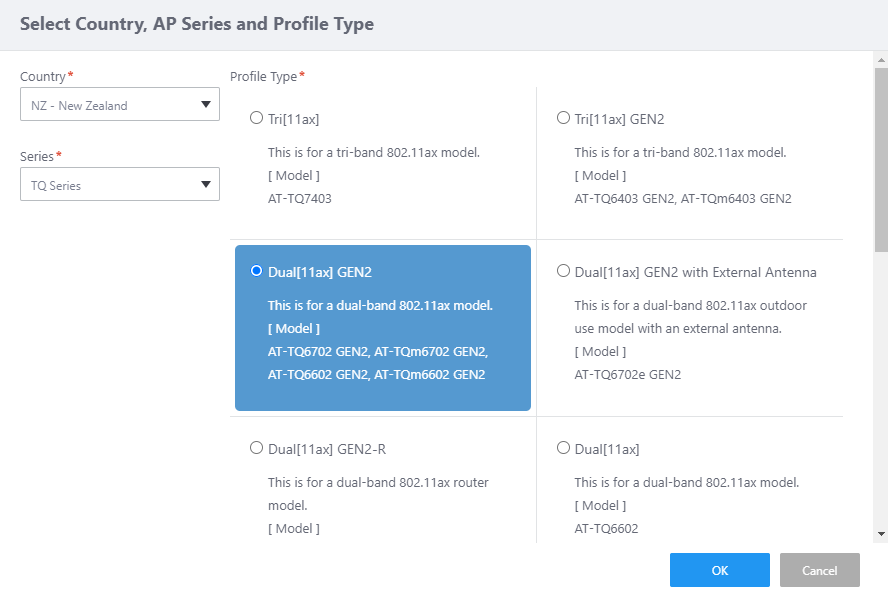Click the AT-TQ6702e GEN2 model text
Image resolution: width=888 pixels, height=604 pixels.
pos(627,374)
